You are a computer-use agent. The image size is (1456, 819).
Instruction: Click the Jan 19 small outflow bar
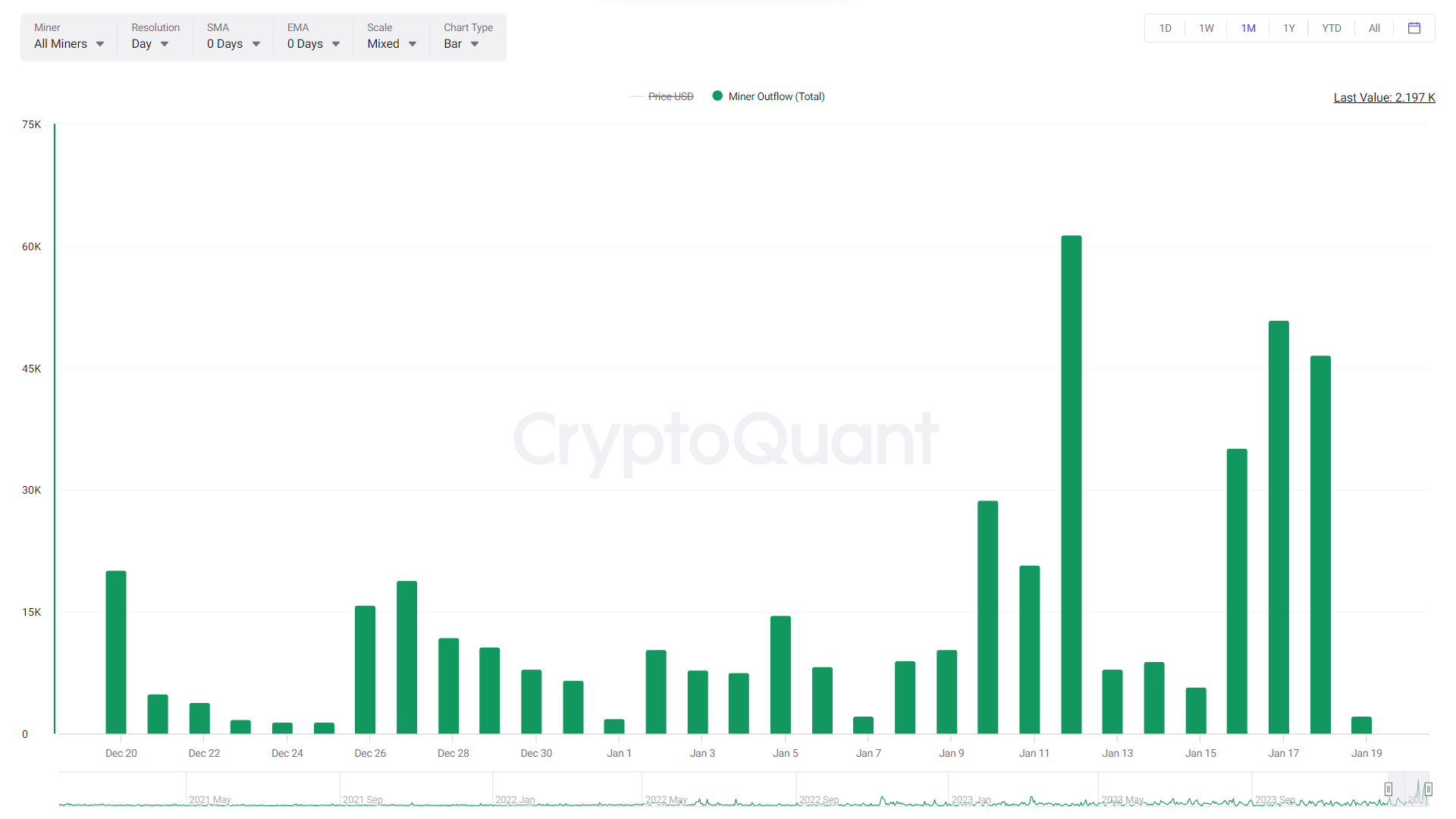tap(1361, 725)
